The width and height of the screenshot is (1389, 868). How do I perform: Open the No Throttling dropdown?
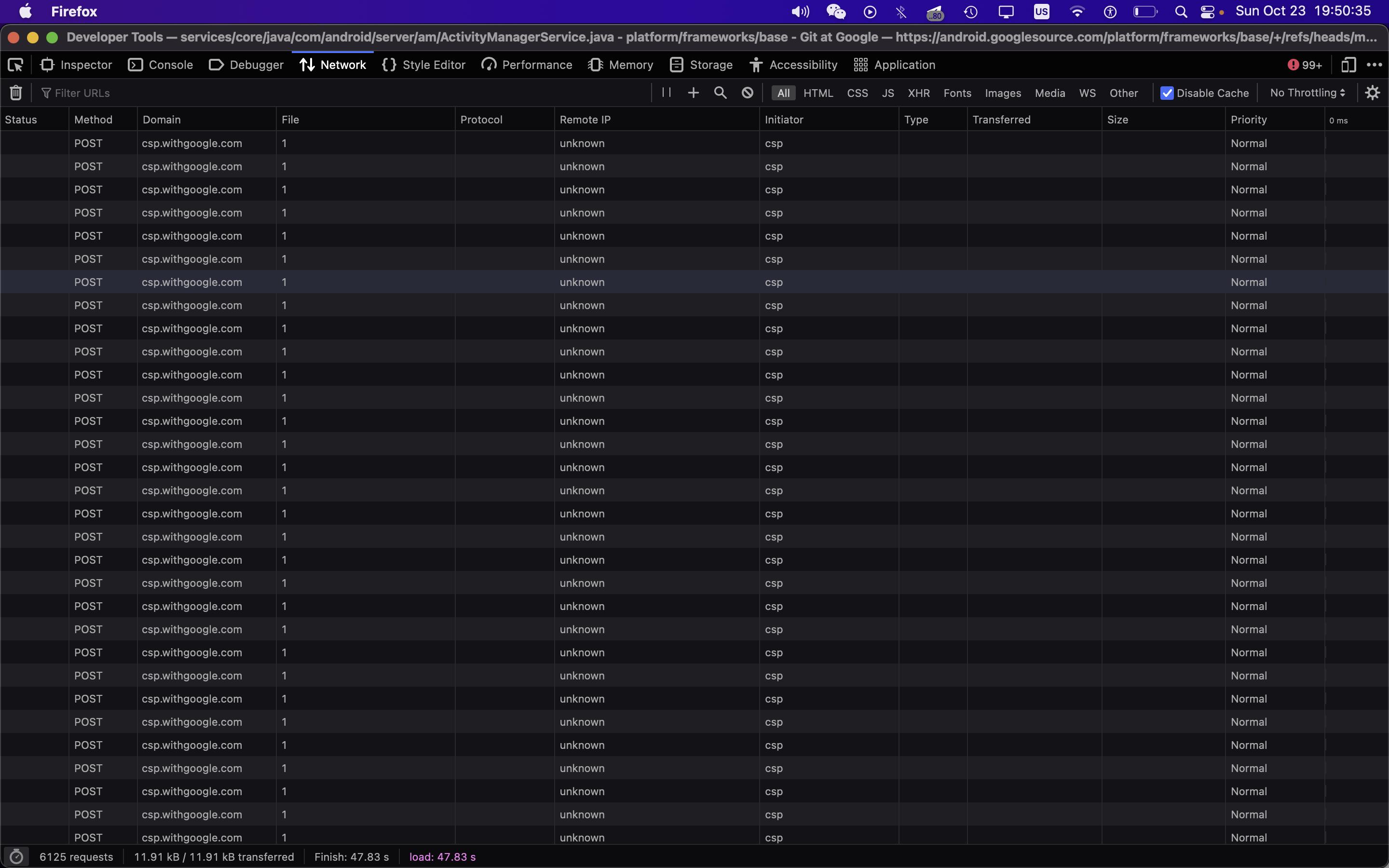(1307, 93)
